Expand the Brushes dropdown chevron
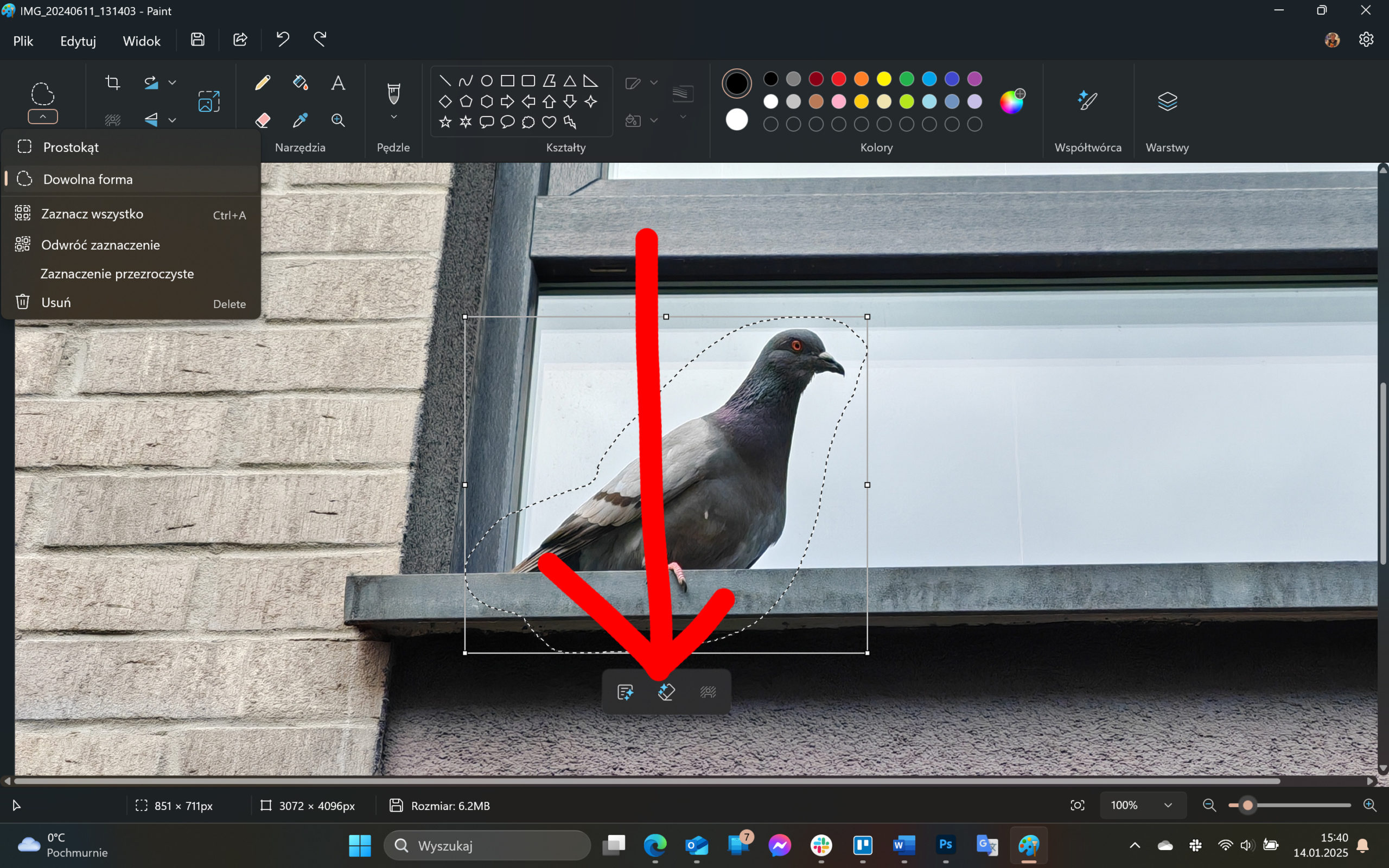Screen dimensions: 1389x868 pos(394,117)
